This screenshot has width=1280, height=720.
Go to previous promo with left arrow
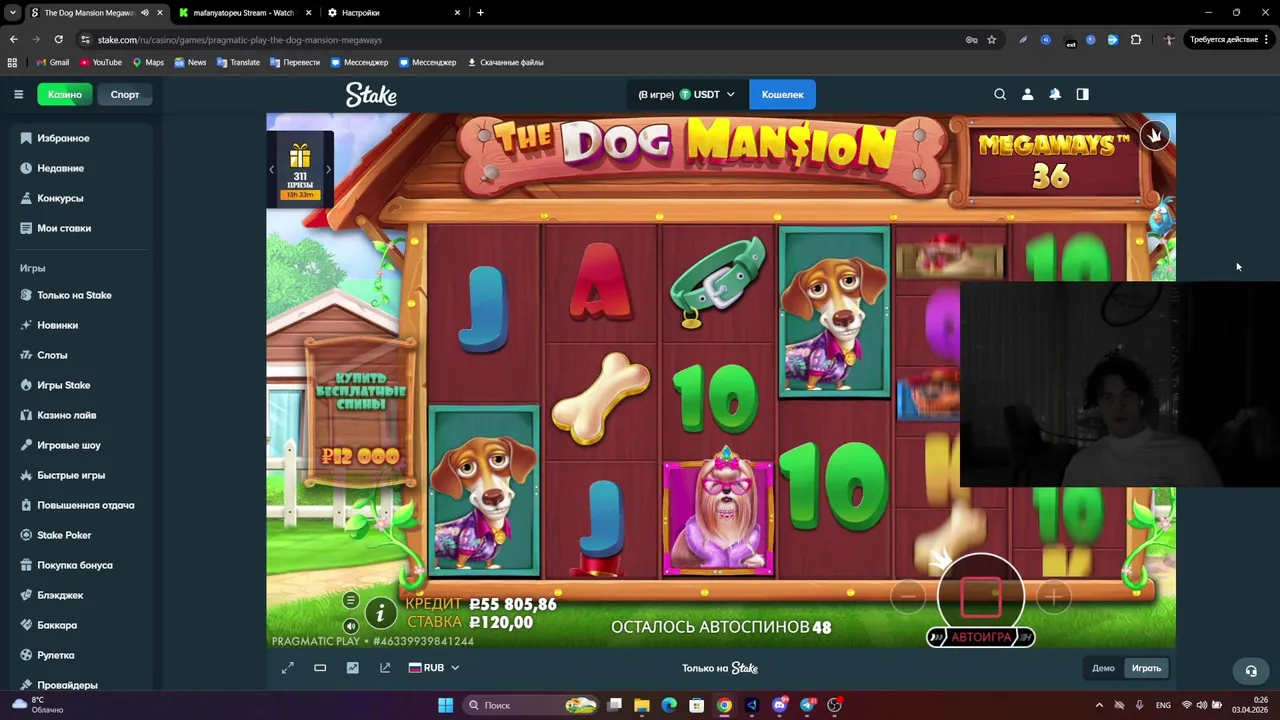click(x=271, y=169)
